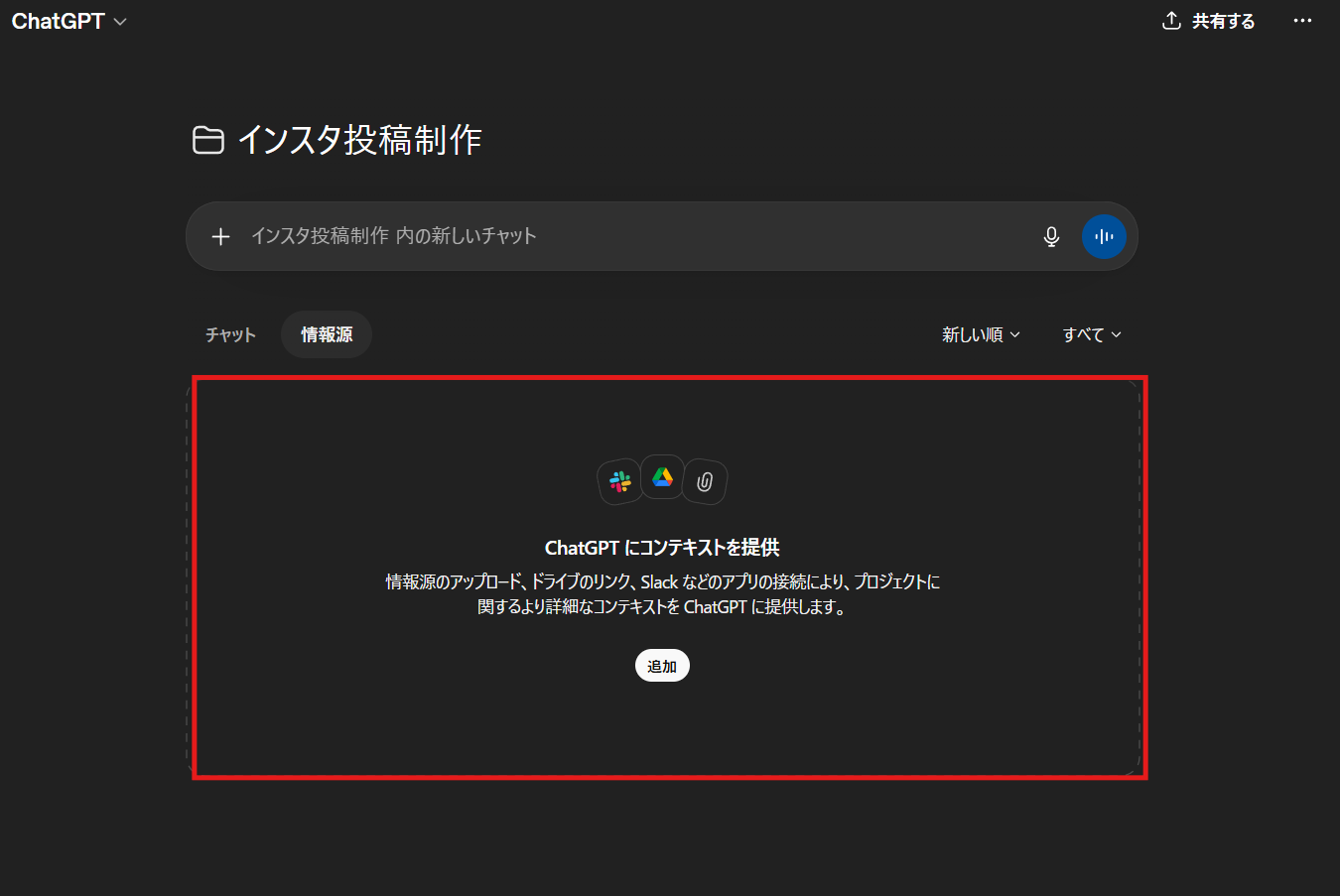Switch to the チャット tab

[229, 334]
